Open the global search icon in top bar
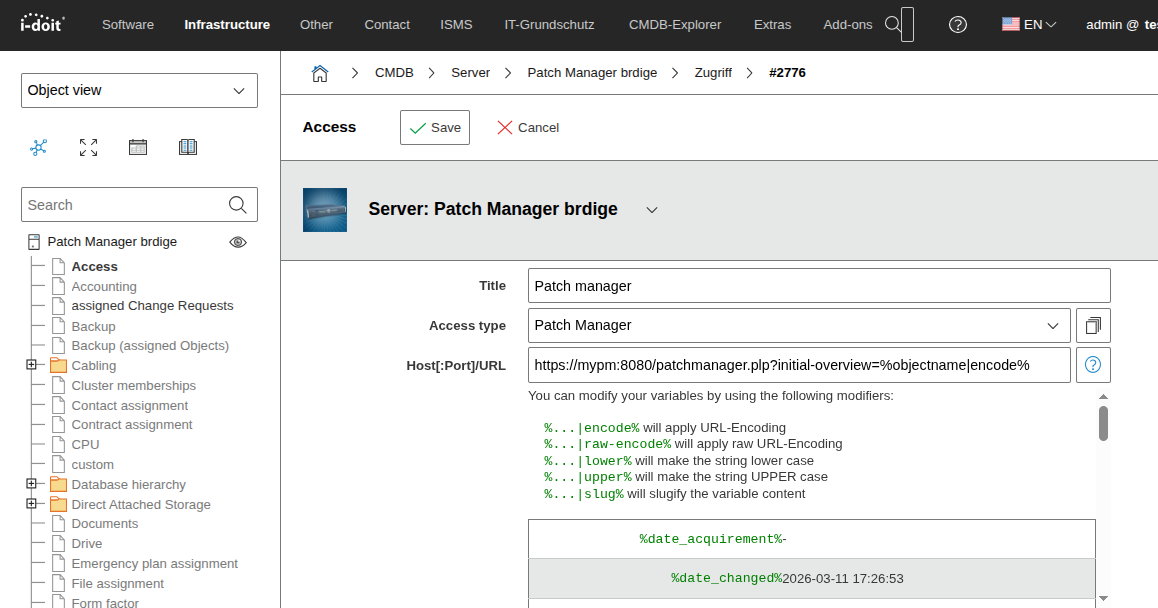 coord(893,24)
